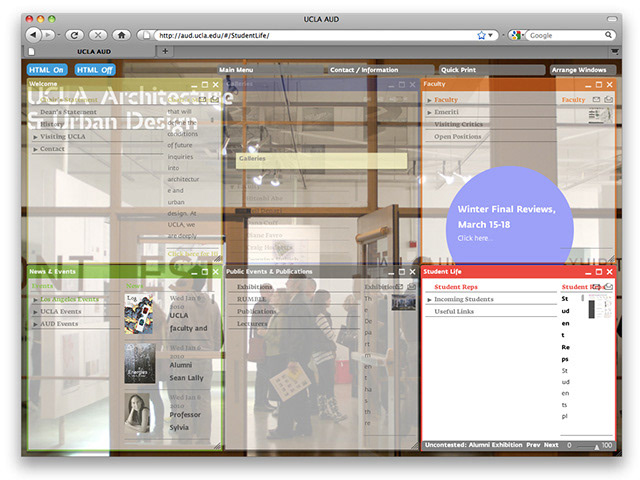The height and width of the screenshot is (480, 640).
Task: Click the Google search engine icon
Action: 516,36
